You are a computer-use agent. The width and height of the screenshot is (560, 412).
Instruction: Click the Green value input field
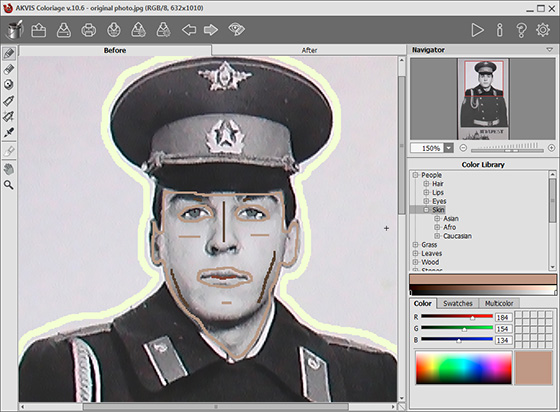tap(504, 329)
